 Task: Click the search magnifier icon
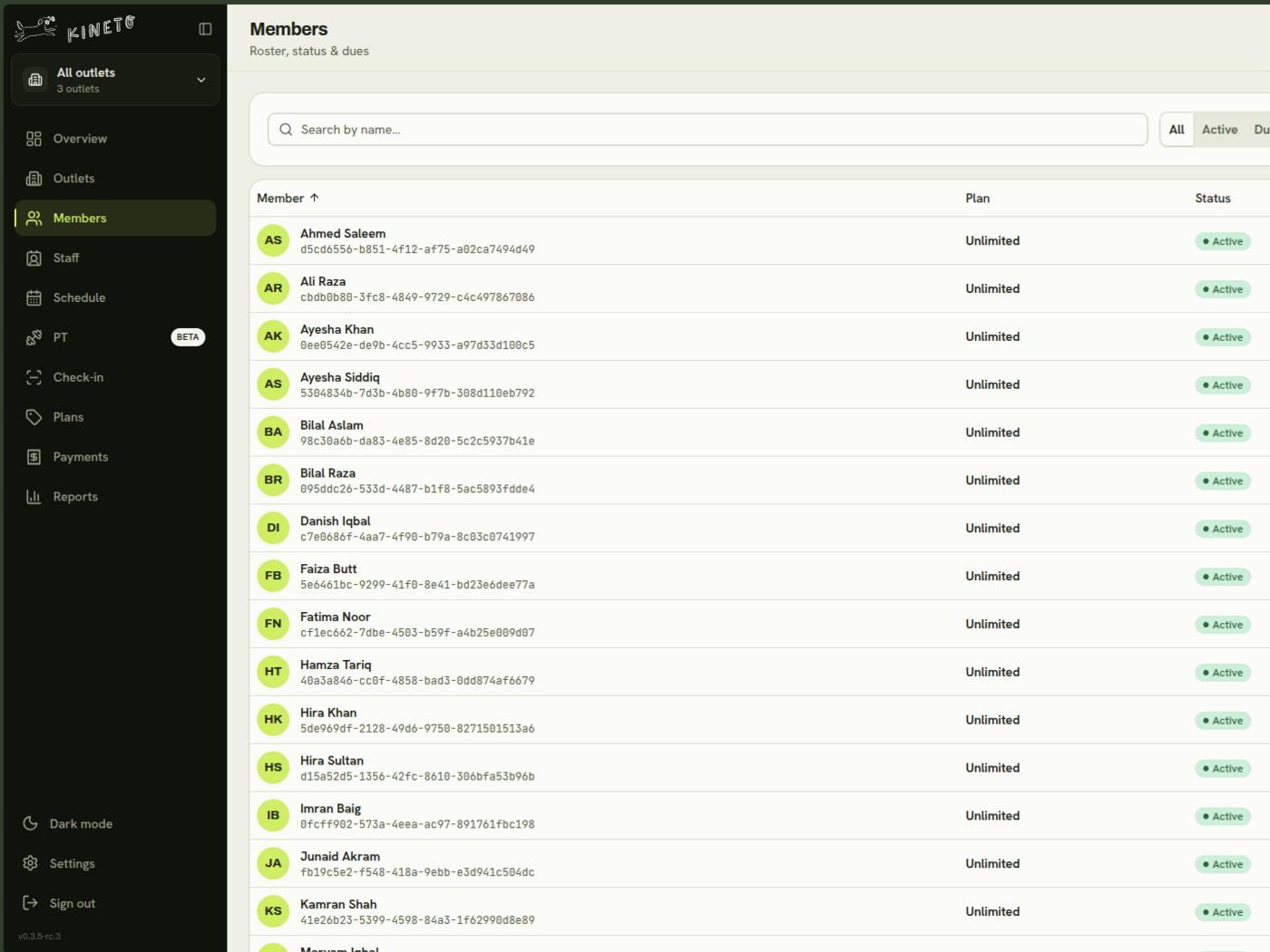[x=286, y=130]
